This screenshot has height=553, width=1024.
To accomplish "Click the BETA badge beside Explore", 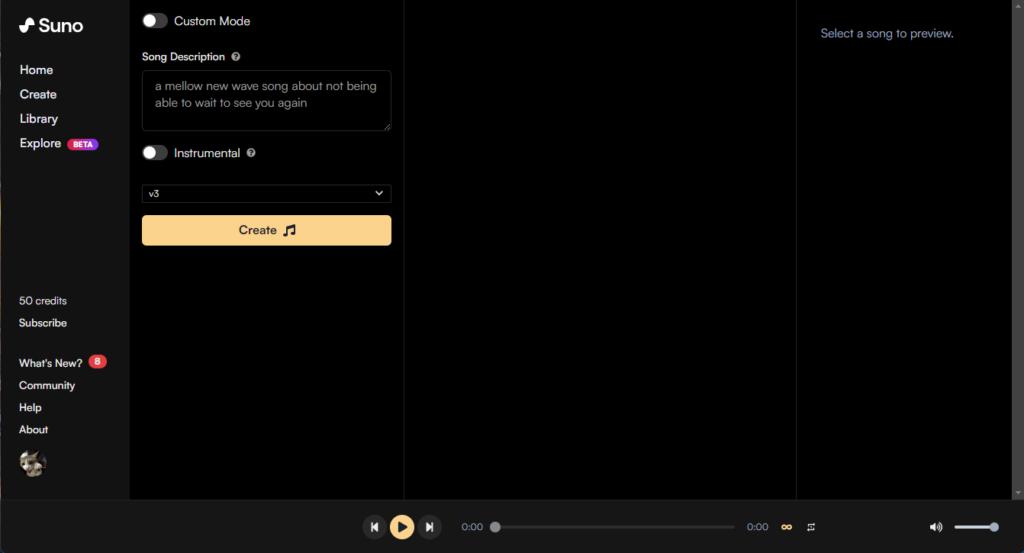I will tap(83, 144).
